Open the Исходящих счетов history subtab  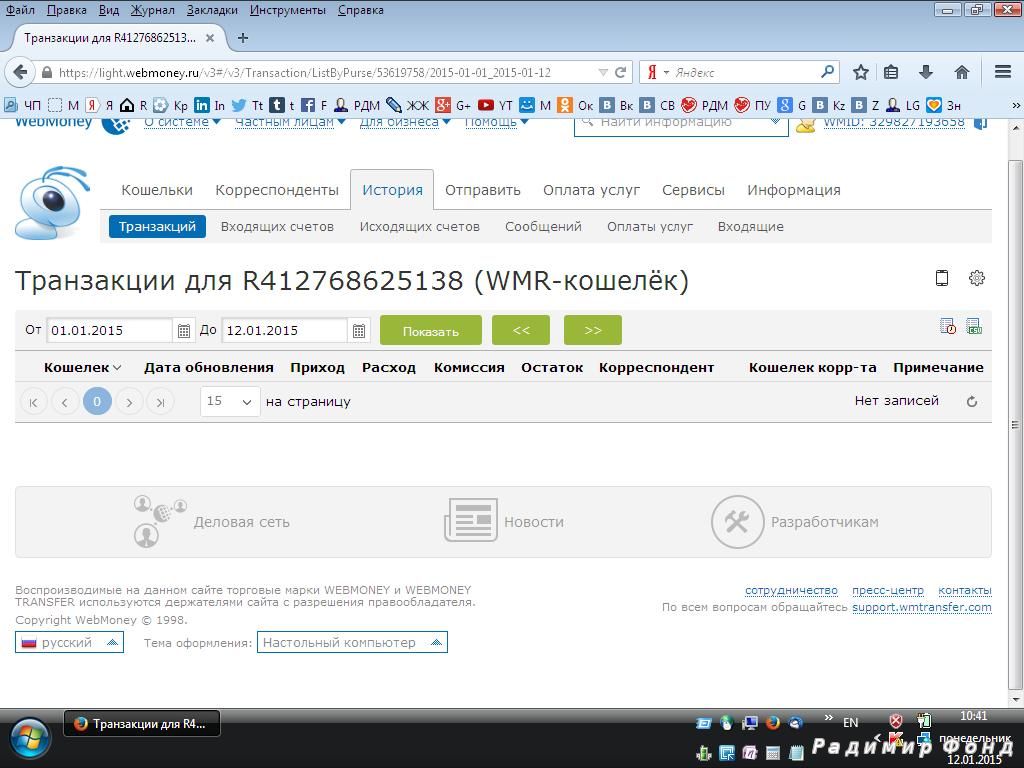point(419,227)
